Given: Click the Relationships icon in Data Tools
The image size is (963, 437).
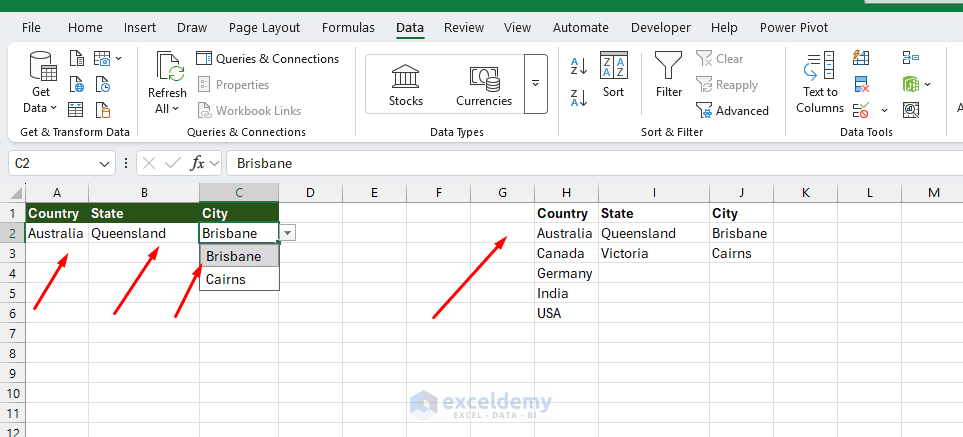Looking at the screenshot, I should click(x=911, y=84).
